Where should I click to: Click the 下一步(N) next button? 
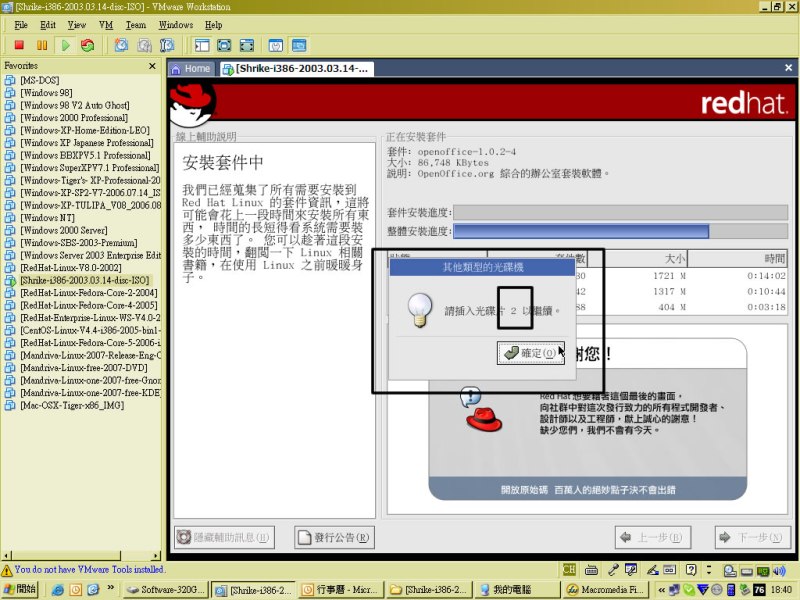[753, 537]
